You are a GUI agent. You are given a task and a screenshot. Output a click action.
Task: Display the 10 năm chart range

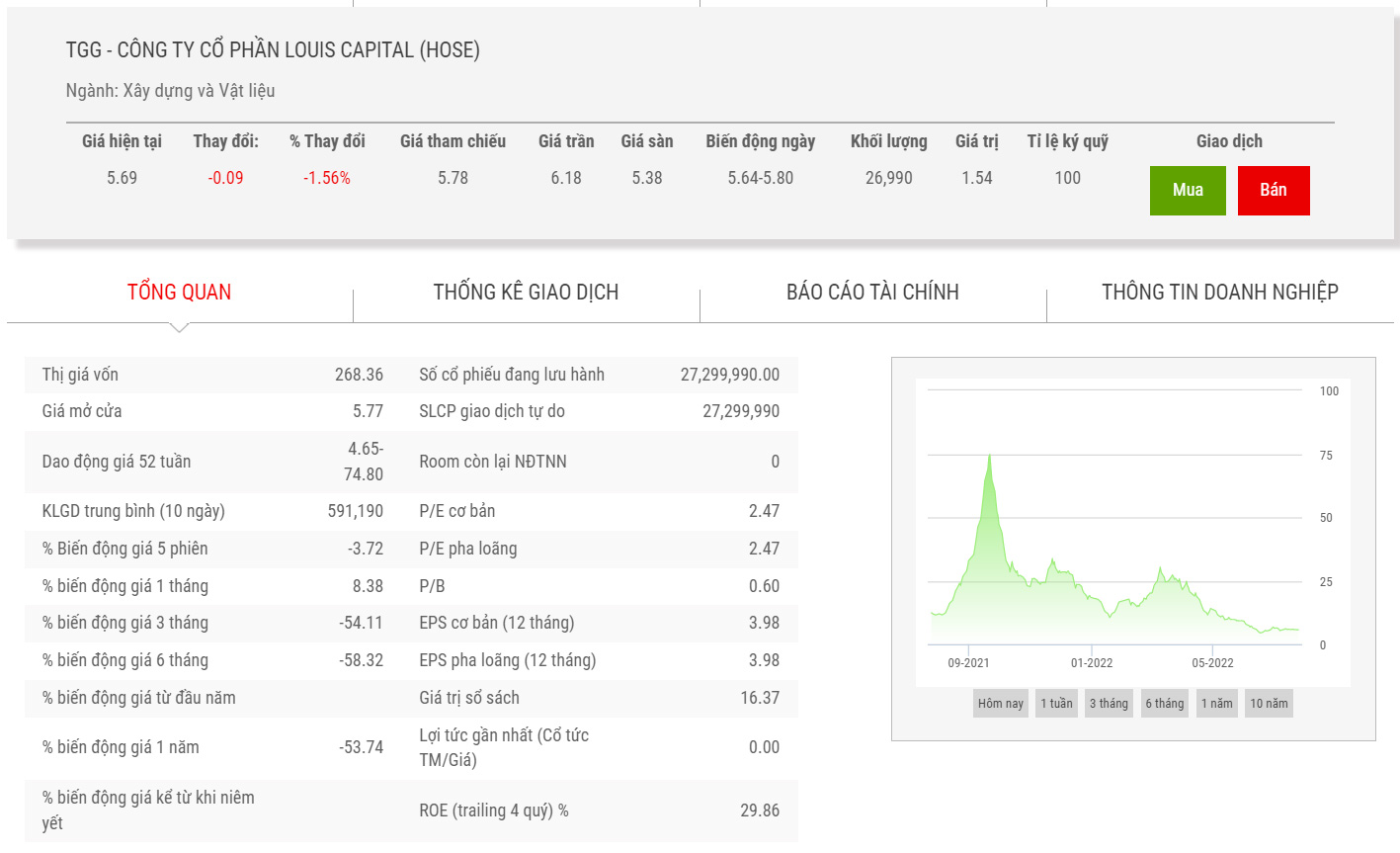pos(1269,704)
